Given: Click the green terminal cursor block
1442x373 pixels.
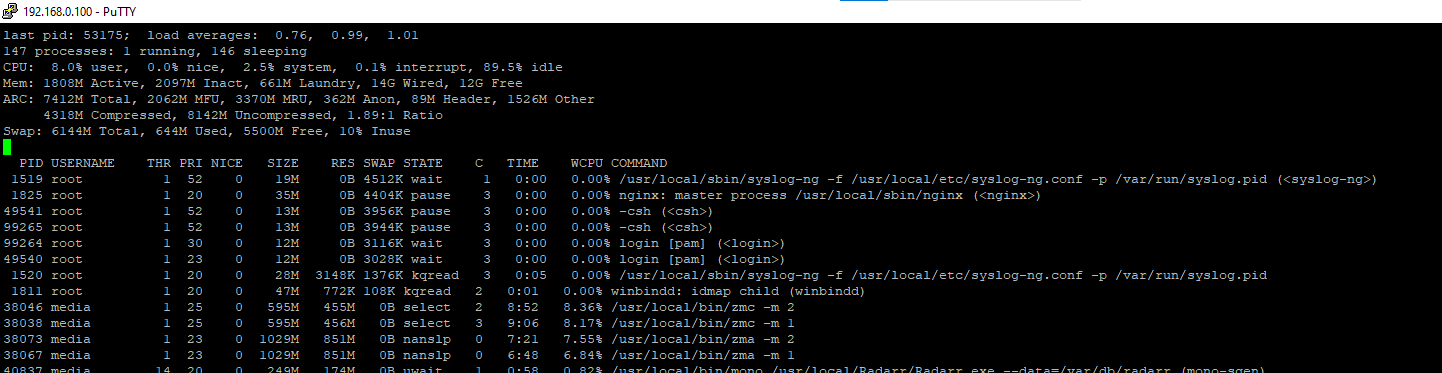Looking at the screenshot, I should click(7, 147).
